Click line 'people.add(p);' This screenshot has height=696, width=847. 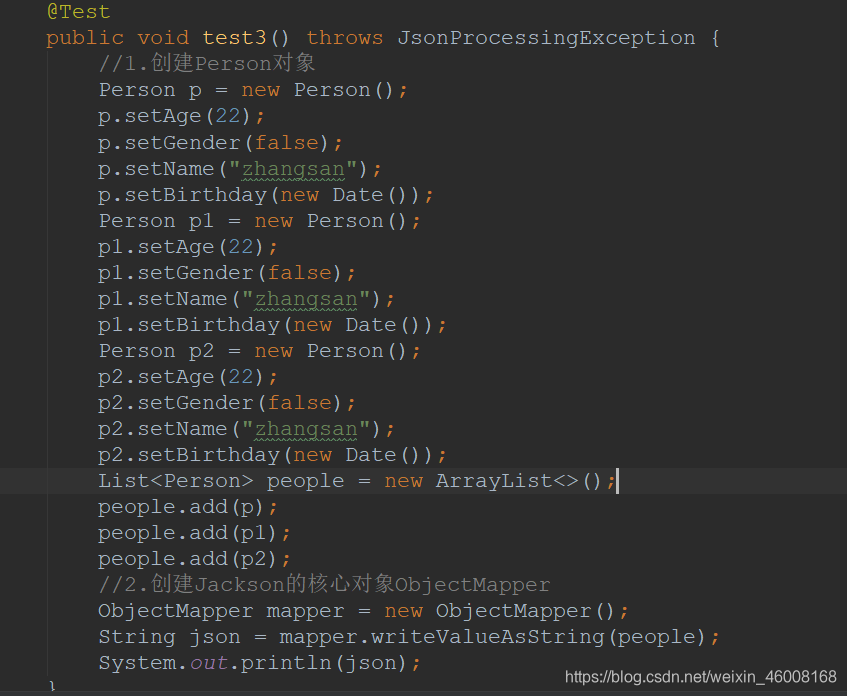tap(187, 507)
